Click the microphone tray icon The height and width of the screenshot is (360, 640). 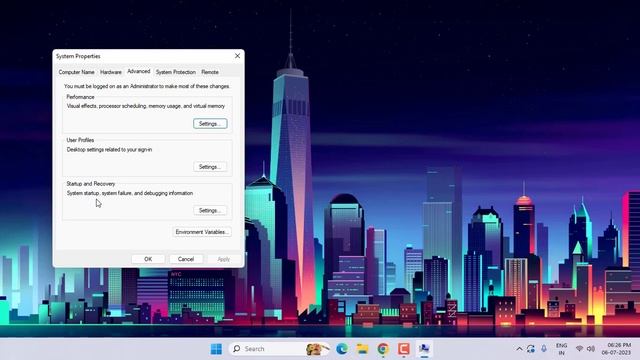tap(544, 349)
